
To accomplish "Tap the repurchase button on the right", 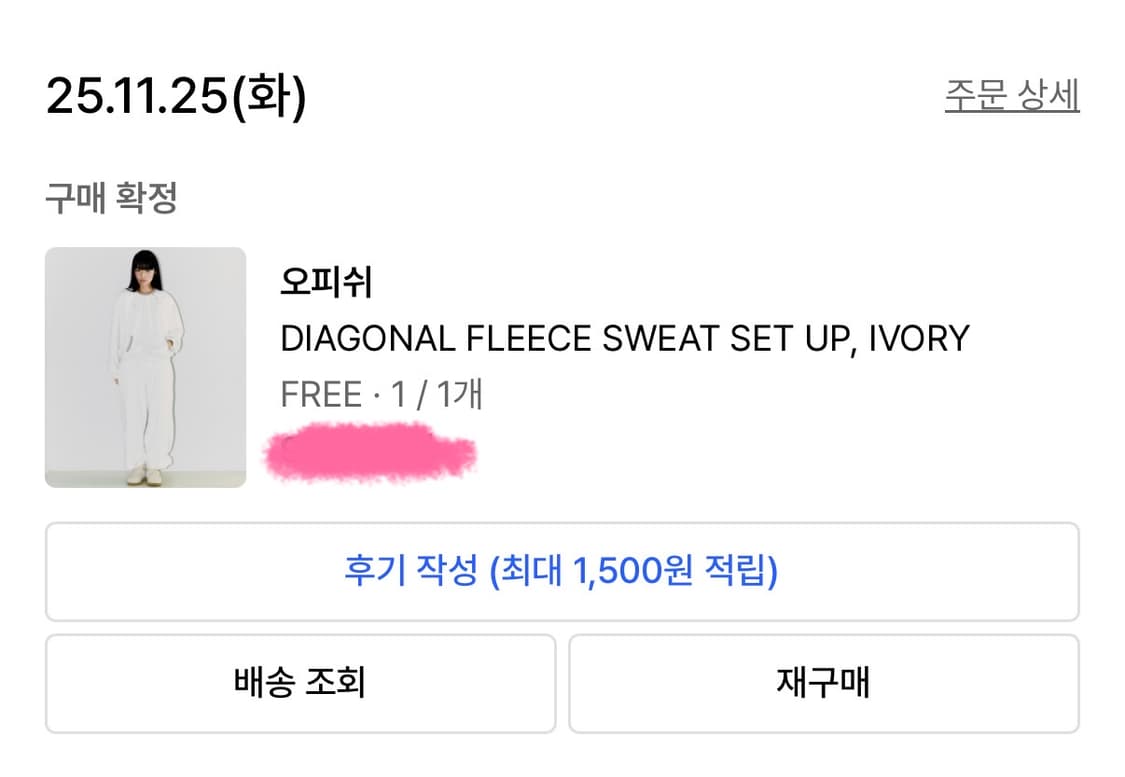I will coord(825,682).
